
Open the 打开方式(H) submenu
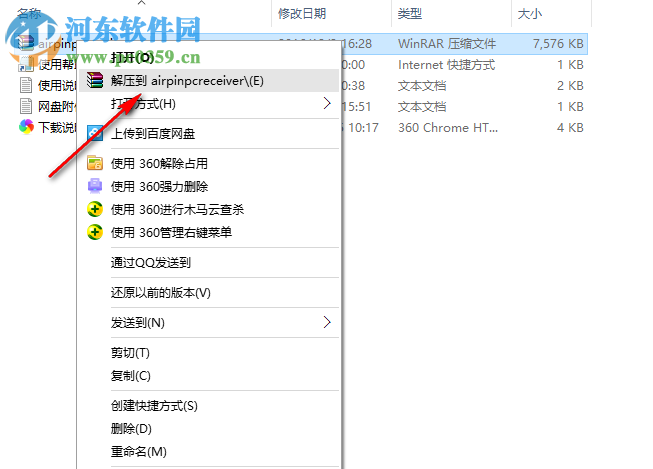(209, 103)
